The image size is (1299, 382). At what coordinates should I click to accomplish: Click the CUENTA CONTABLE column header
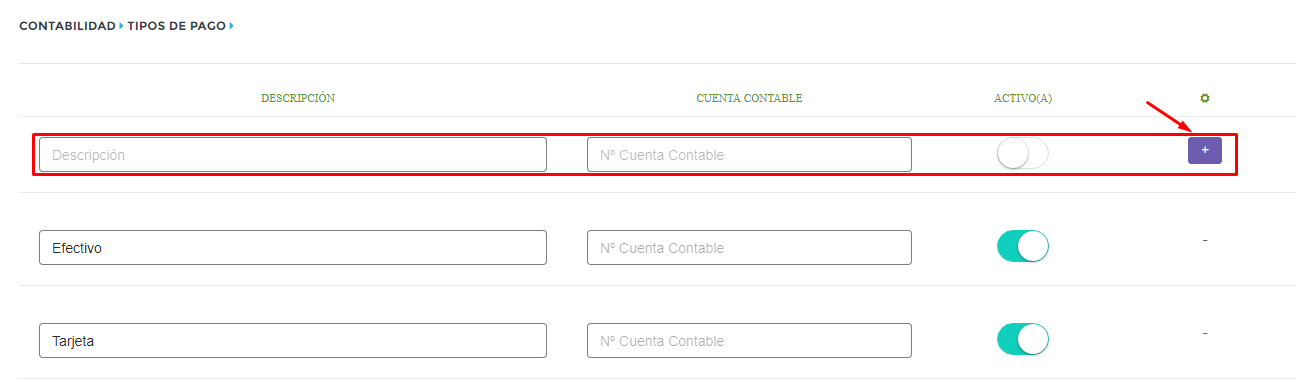(749, 98)
